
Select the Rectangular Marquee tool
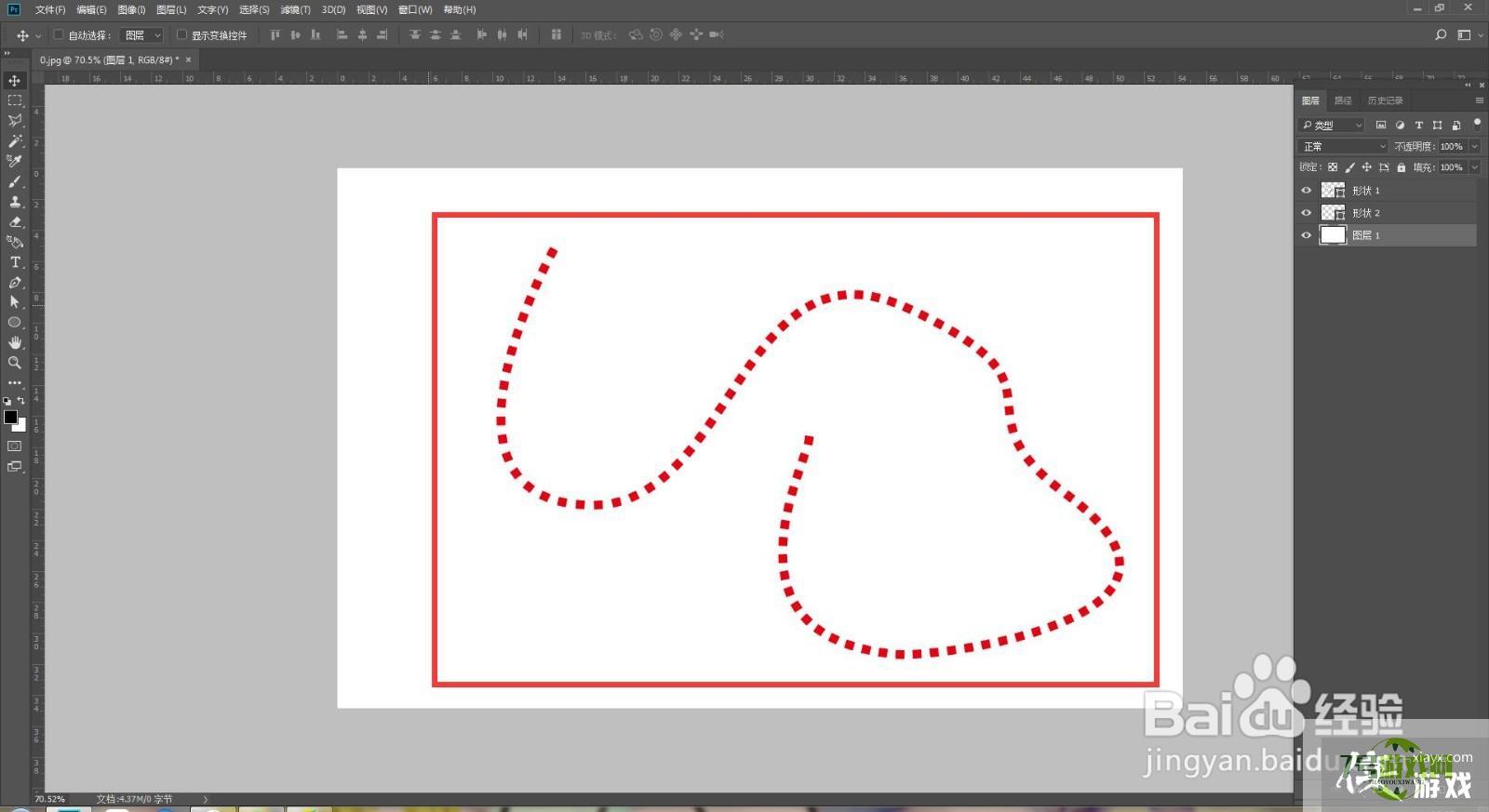pos(15,100)
